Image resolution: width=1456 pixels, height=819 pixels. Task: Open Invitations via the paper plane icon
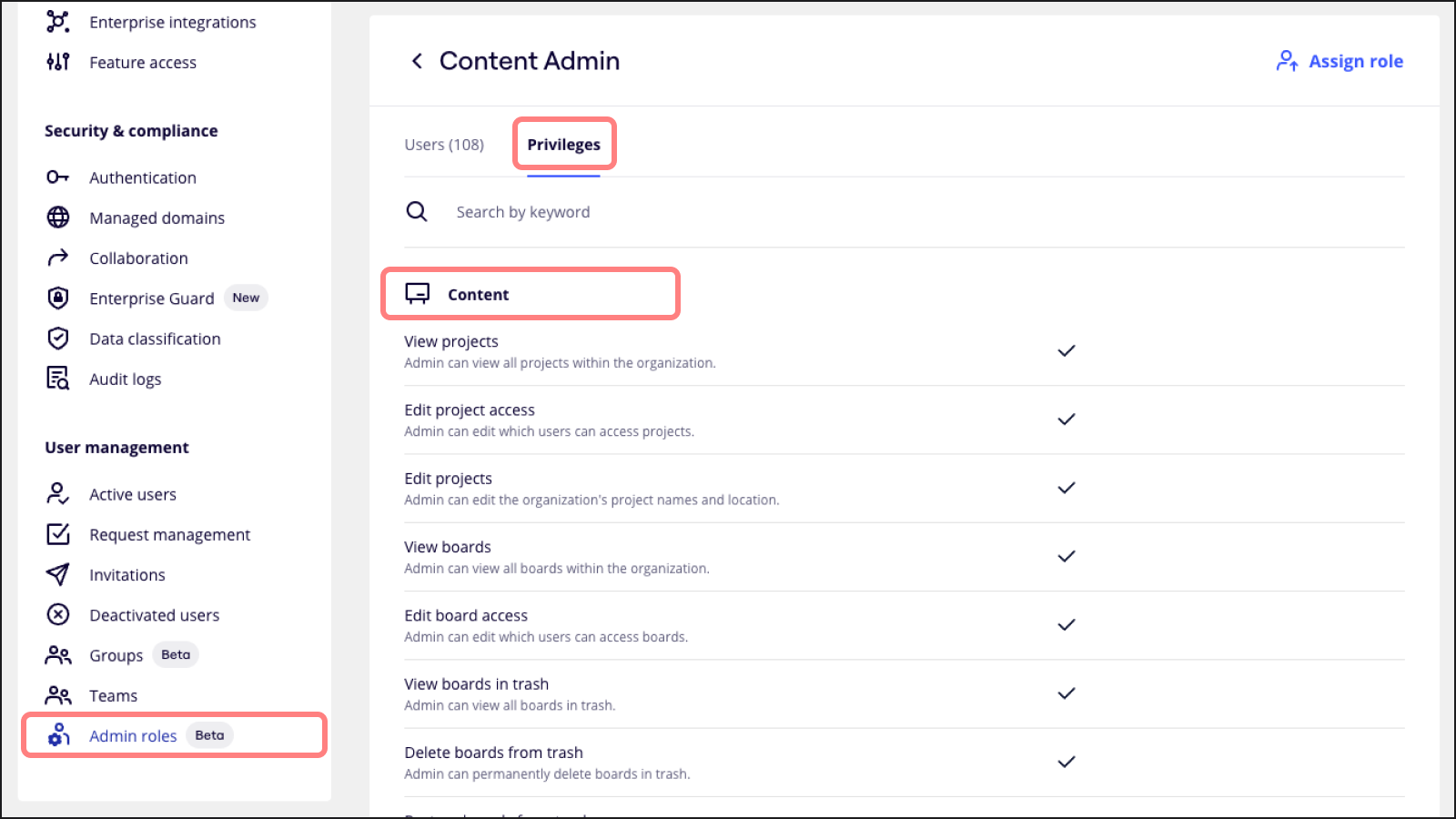point(57,574)
